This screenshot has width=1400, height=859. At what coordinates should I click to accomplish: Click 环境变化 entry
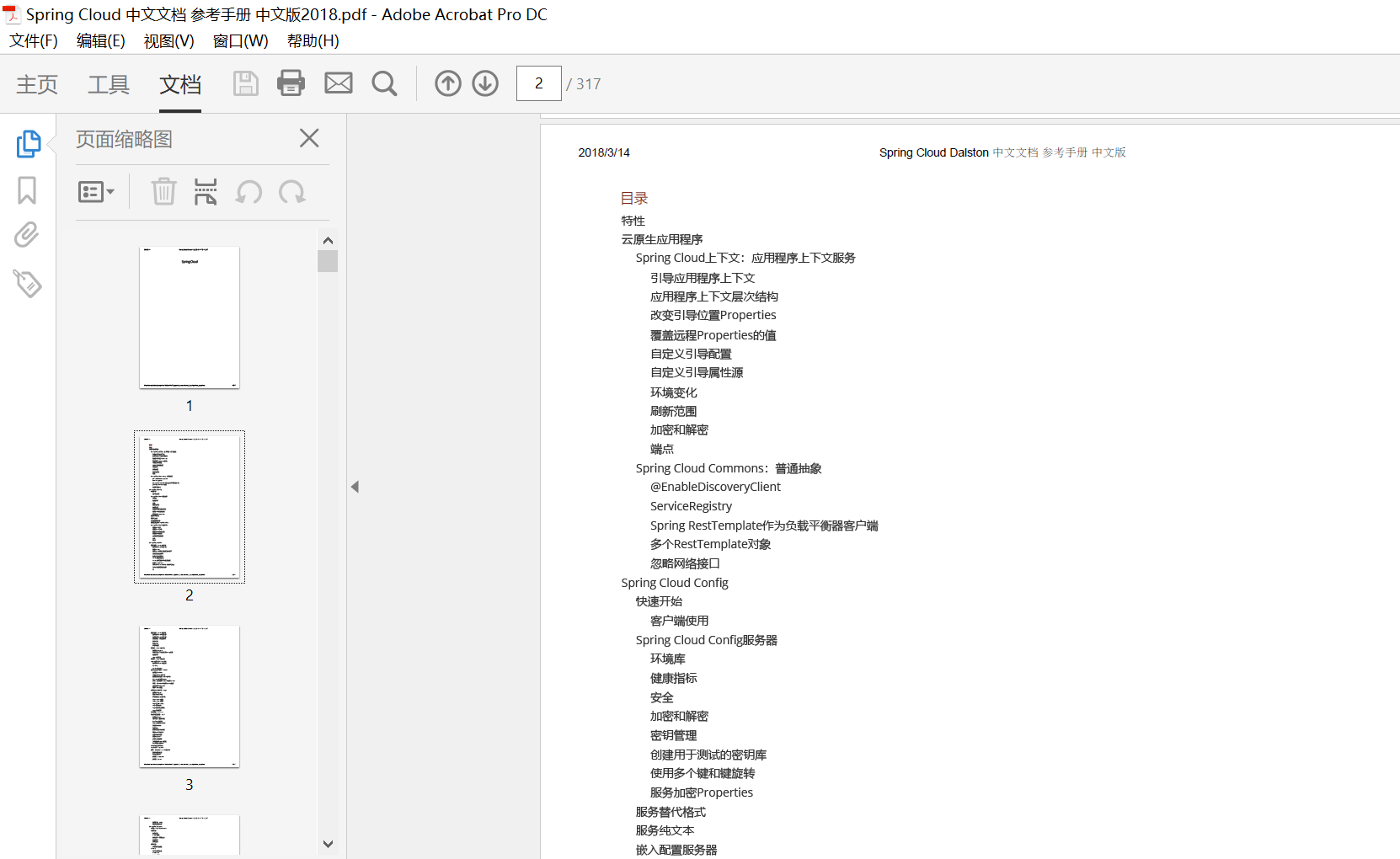(x=674, y=392)
